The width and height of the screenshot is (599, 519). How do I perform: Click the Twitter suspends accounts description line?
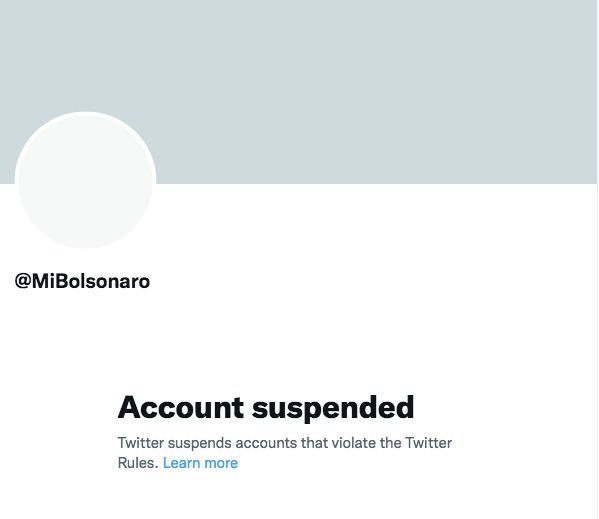point(285,443)
